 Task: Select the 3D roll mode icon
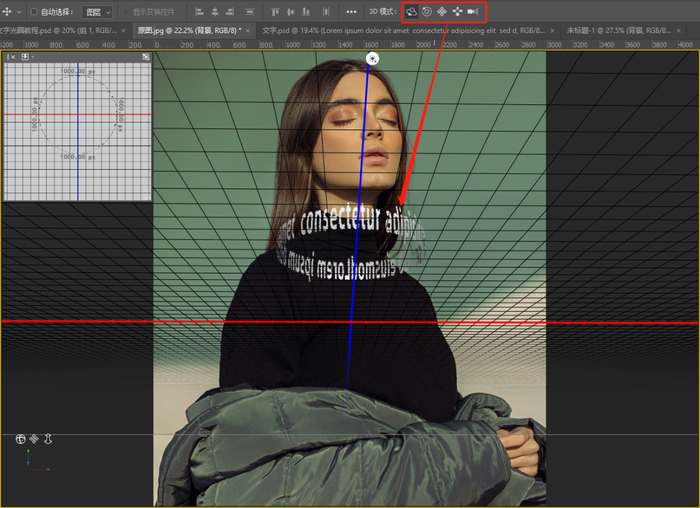pos(426,12)
